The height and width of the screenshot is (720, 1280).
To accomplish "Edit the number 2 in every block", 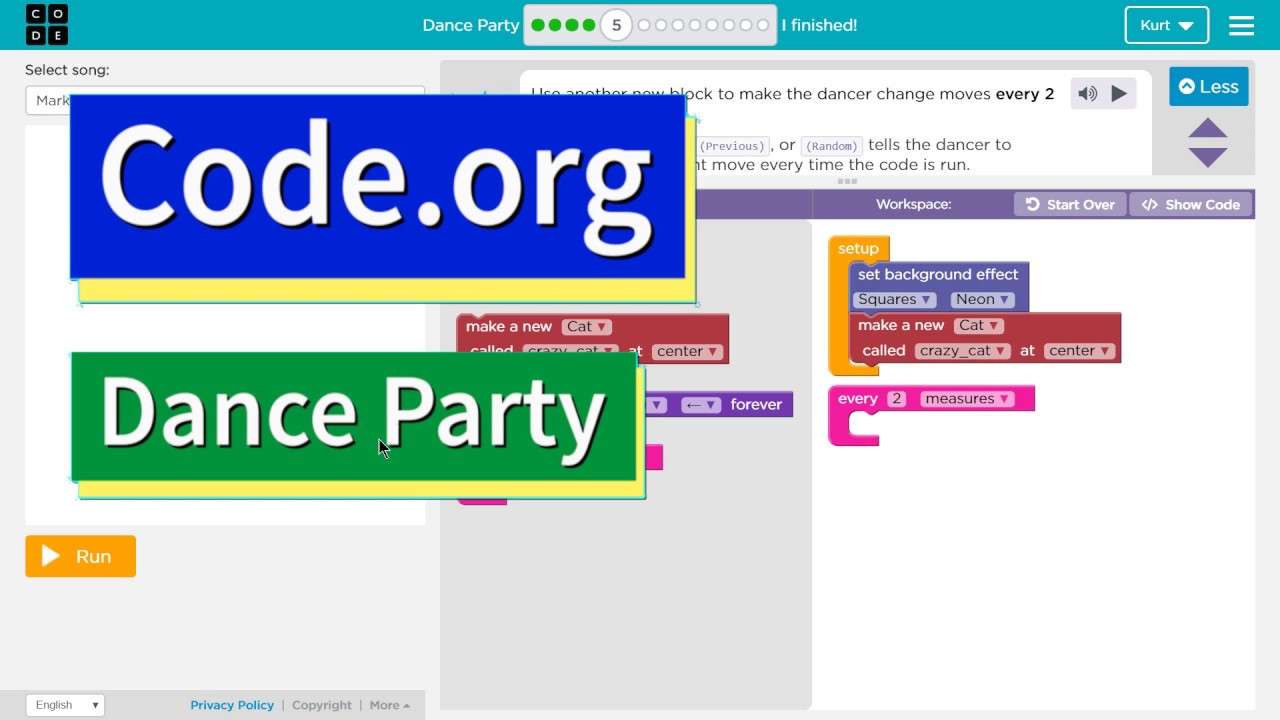I will (897, 399).
